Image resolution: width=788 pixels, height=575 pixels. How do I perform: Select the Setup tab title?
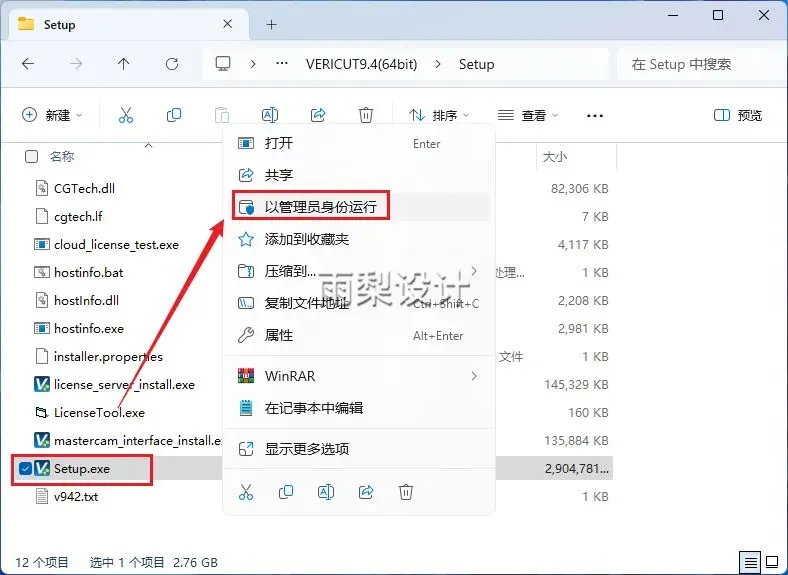59,25
